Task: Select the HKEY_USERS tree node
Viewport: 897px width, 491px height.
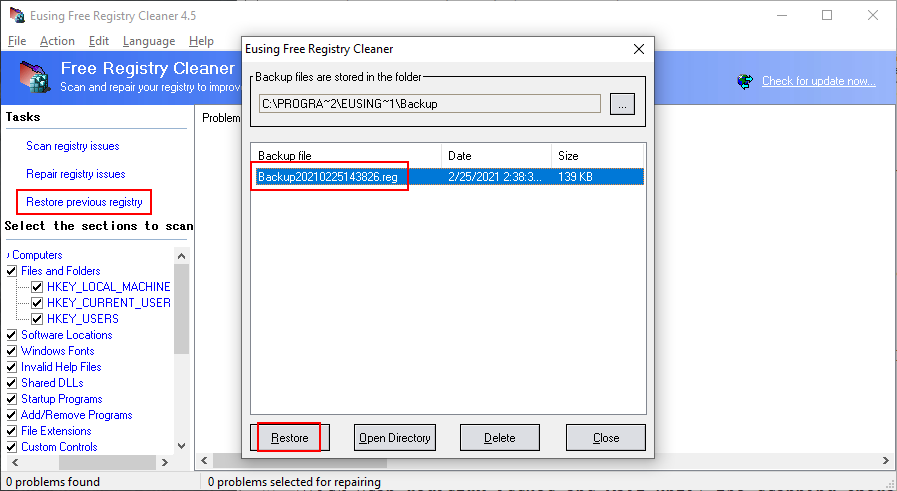Action: [x=83, y=319]
